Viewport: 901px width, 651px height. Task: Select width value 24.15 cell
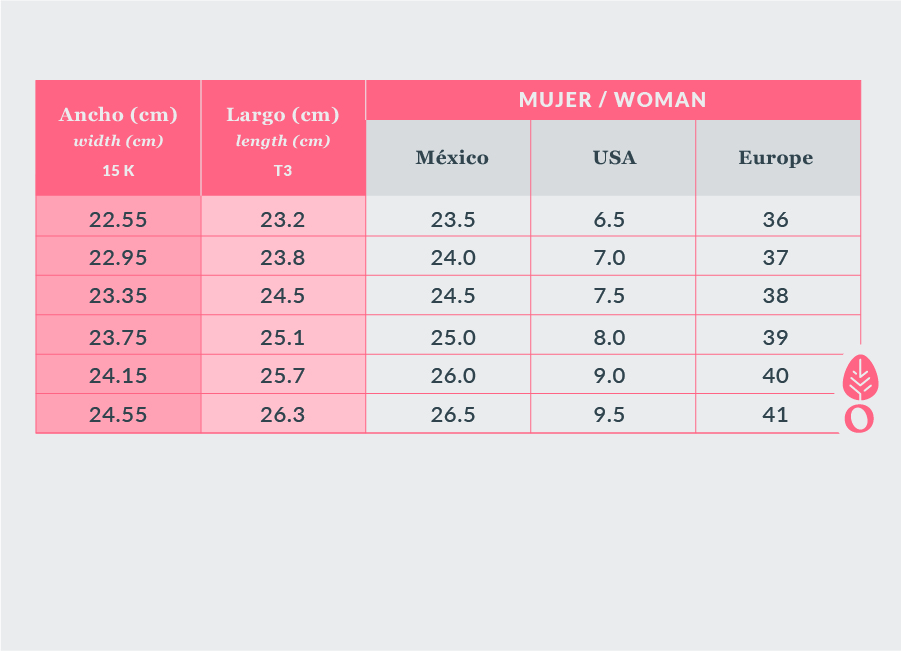pyautogui.click(x=118, y=376)
